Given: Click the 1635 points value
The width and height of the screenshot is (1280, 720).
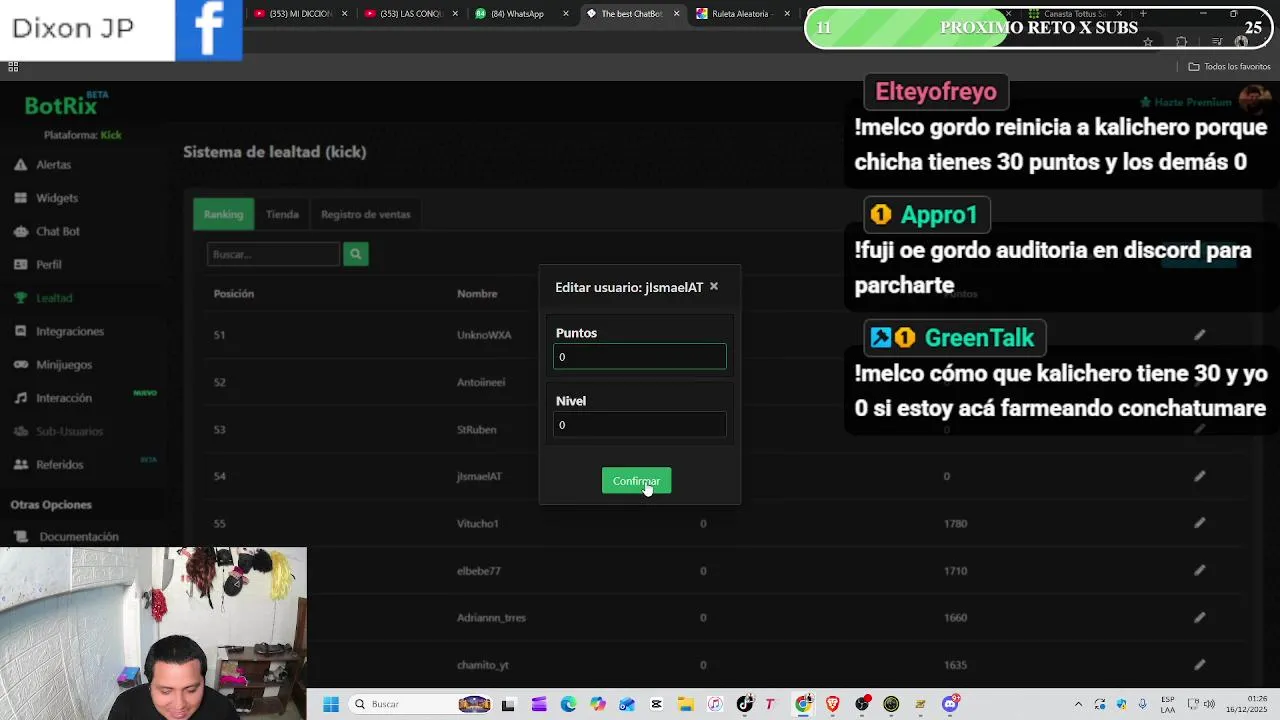Looking at the screenshot, I should point(956,665).
